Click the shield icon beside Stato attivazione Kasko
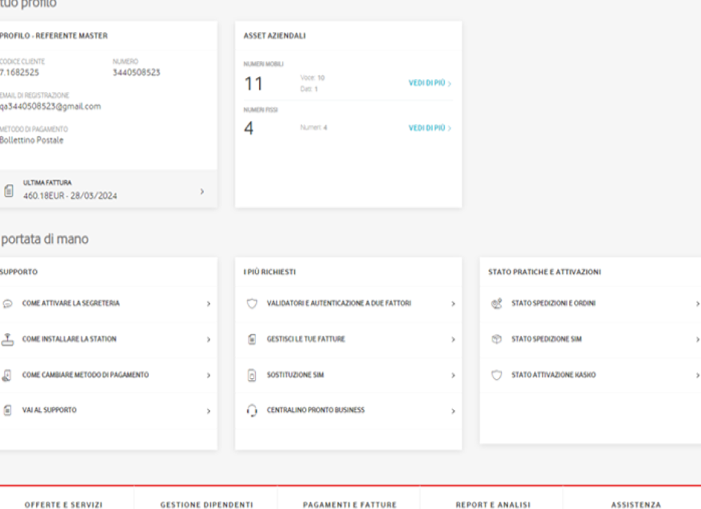This screenshot has height=509, width=701. [497, 375]
